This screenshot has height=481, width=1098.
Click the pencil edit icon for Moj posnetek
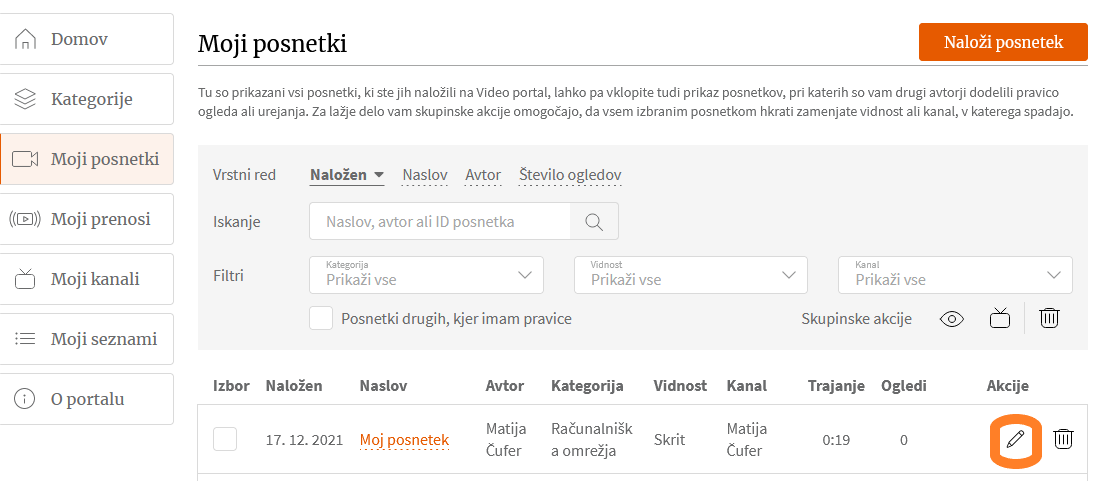pyautogui.click(x=1015, y=440)
